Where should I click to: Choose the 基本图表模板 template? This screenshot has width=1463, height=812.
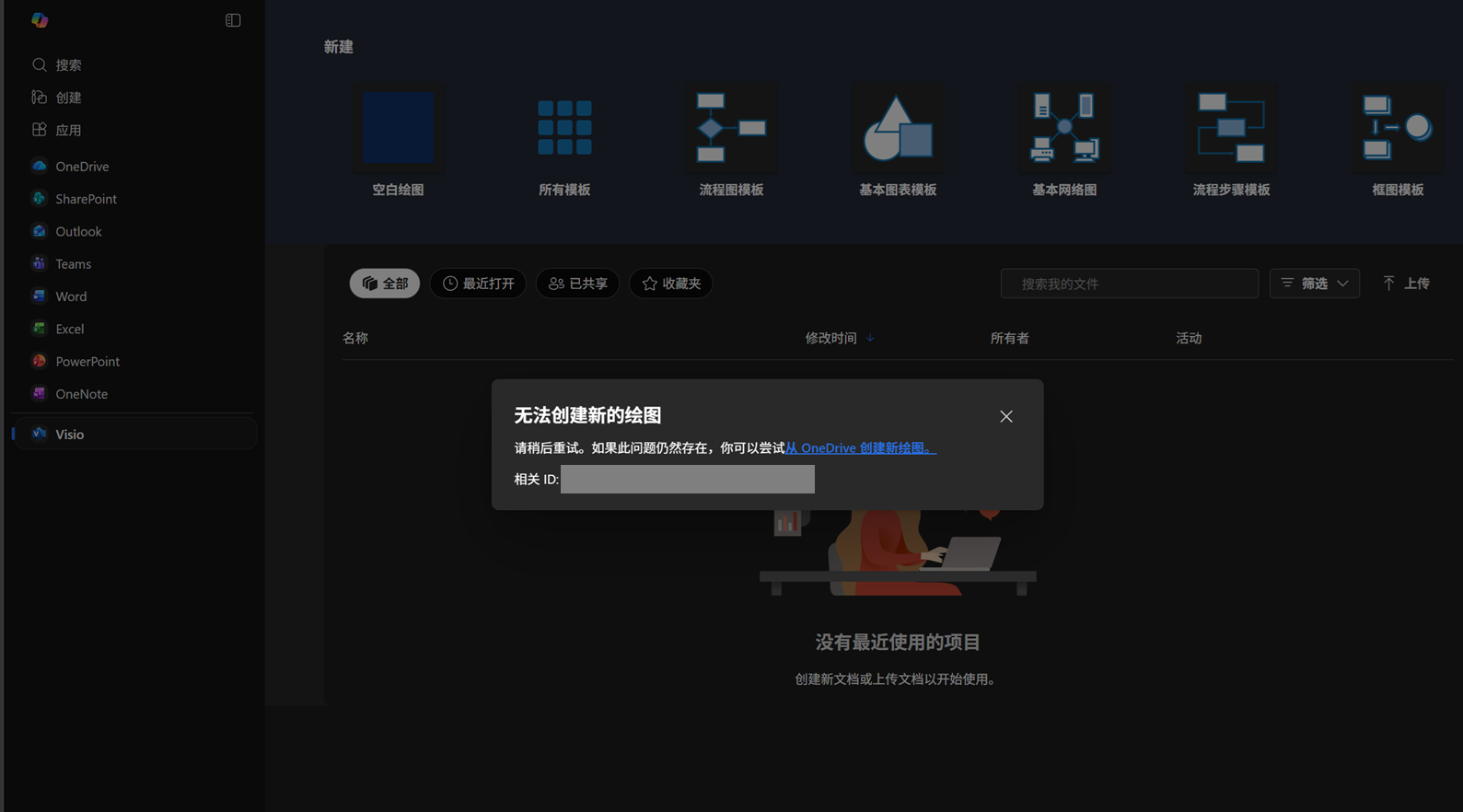coord(898,141)
